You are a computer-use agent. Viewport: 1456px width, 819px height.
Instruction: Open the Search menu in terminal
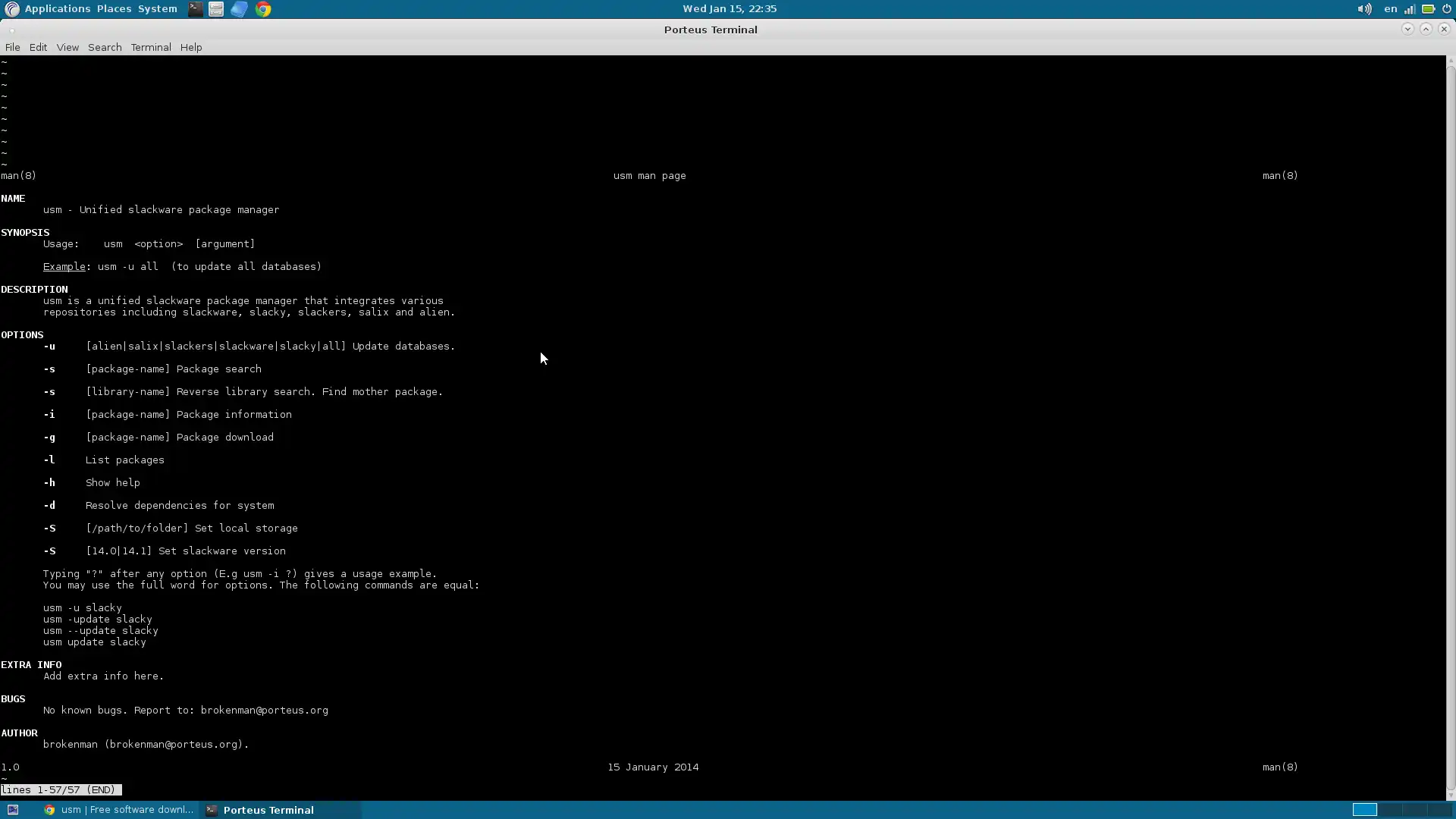(105, 47)
